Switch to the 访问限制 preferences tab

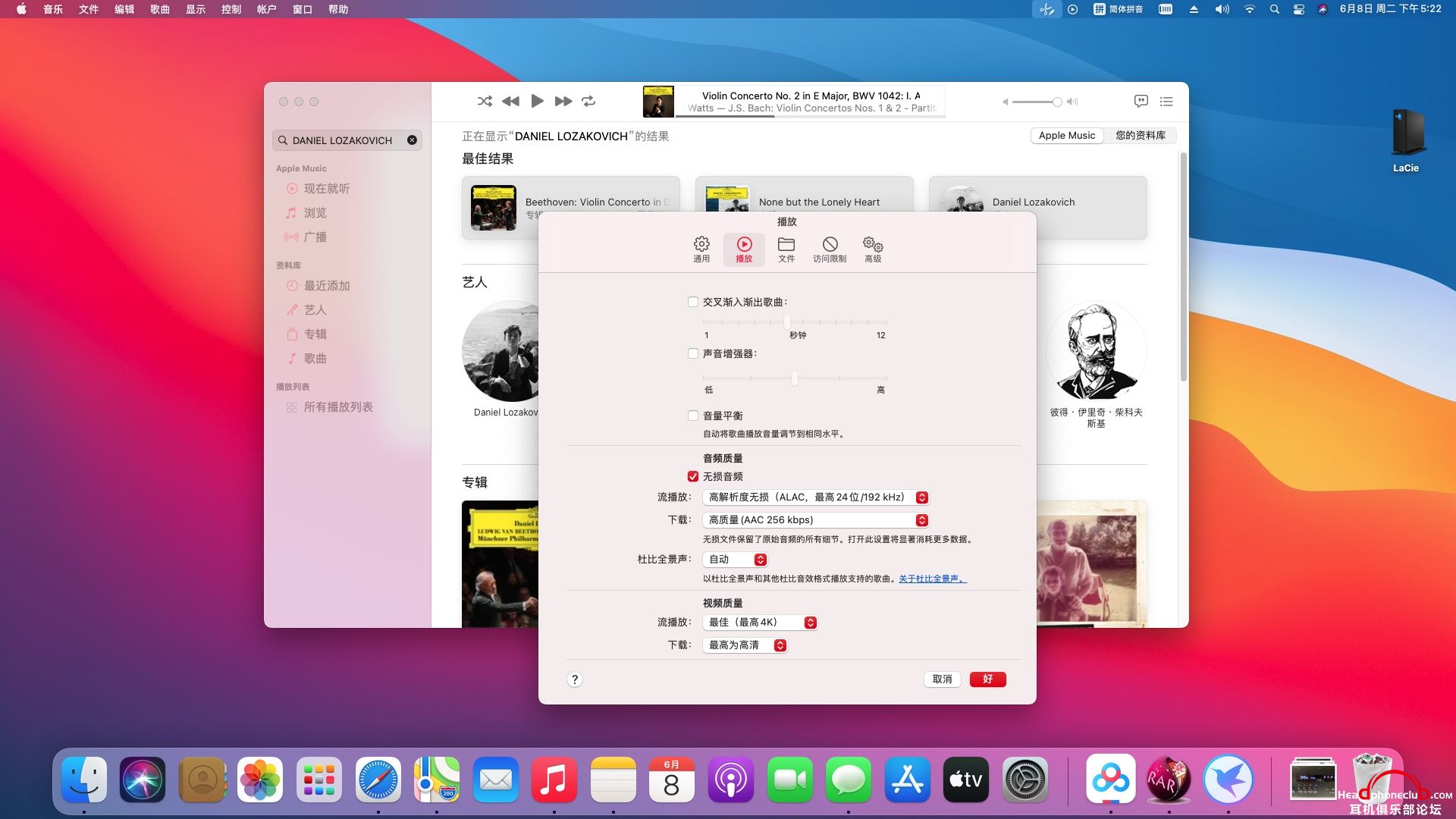click(830, 249)
